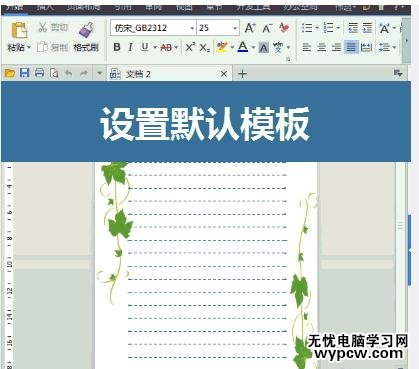Decrease font size with A- icon
The image size is (419, 369).
267,28
